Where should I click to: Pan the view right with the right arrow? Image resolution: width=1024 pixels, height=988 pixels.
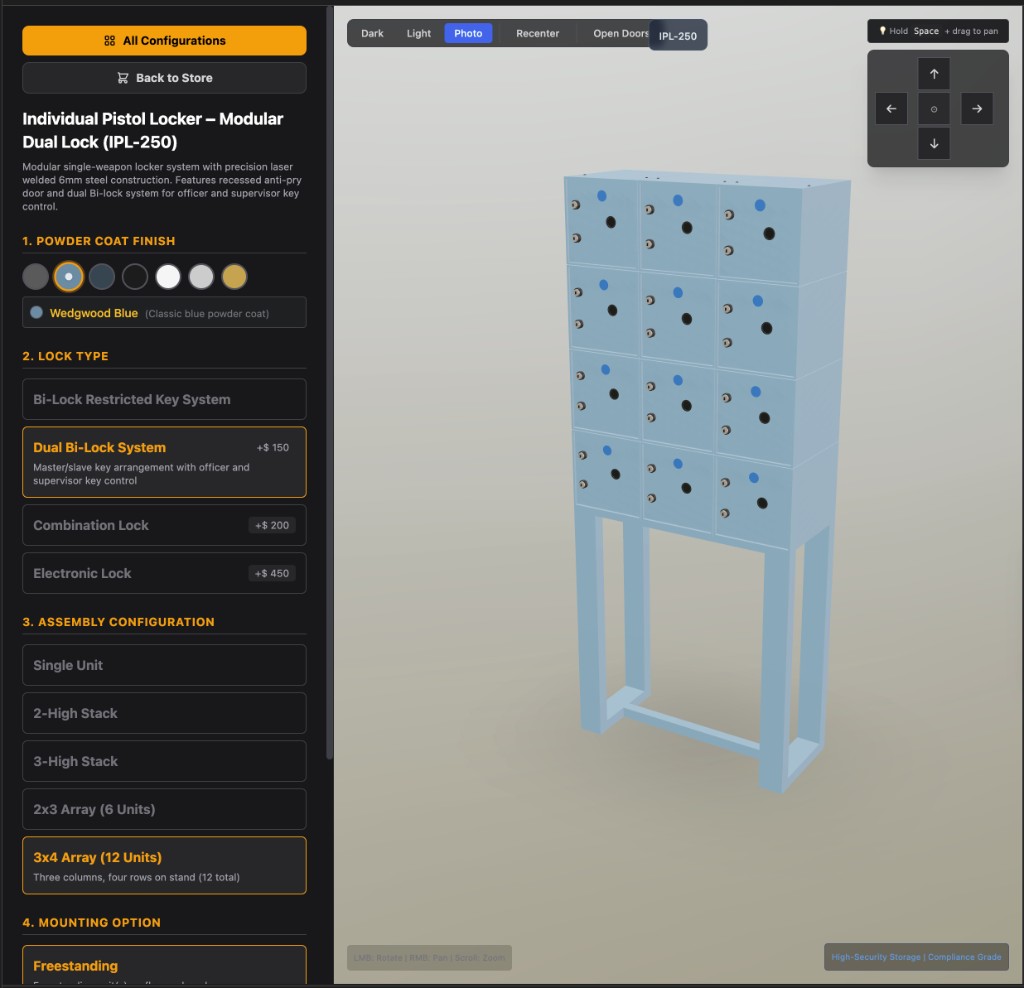tap(977, 109)
